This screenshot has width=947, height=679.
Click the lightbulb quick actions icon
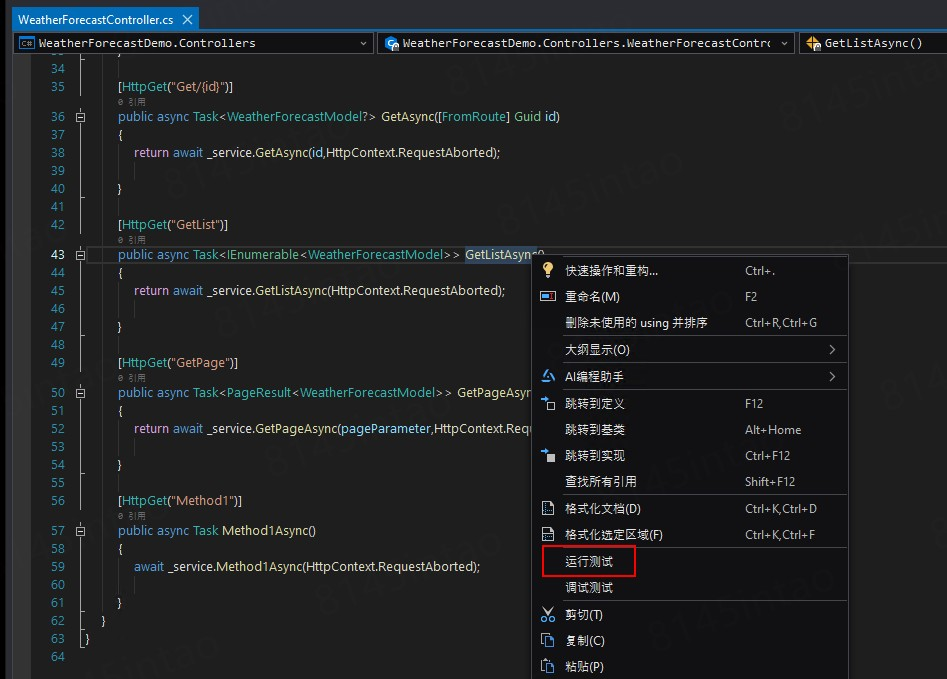(548, 270)
